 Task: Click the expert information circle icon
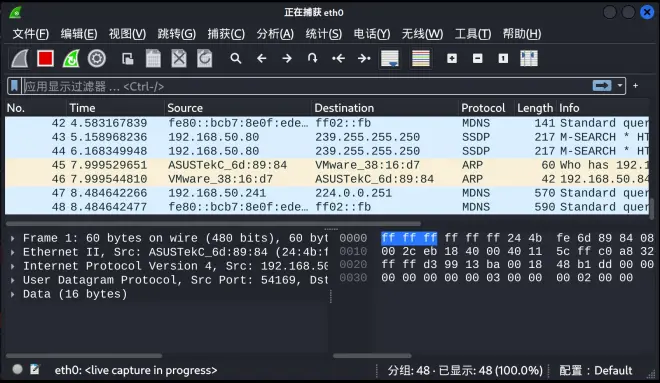[x=17, y=370]
